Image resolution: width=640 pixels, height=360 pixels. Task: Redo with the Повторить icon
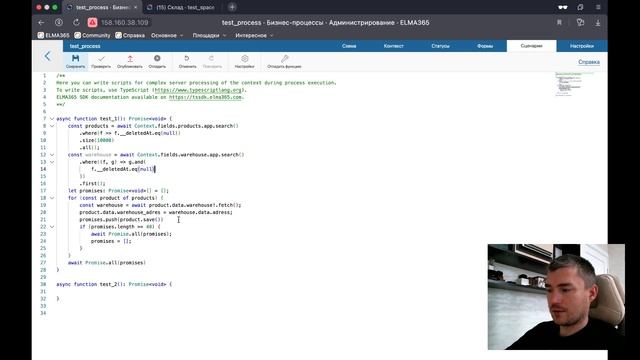pyautogui.click(x=212, y=61)
